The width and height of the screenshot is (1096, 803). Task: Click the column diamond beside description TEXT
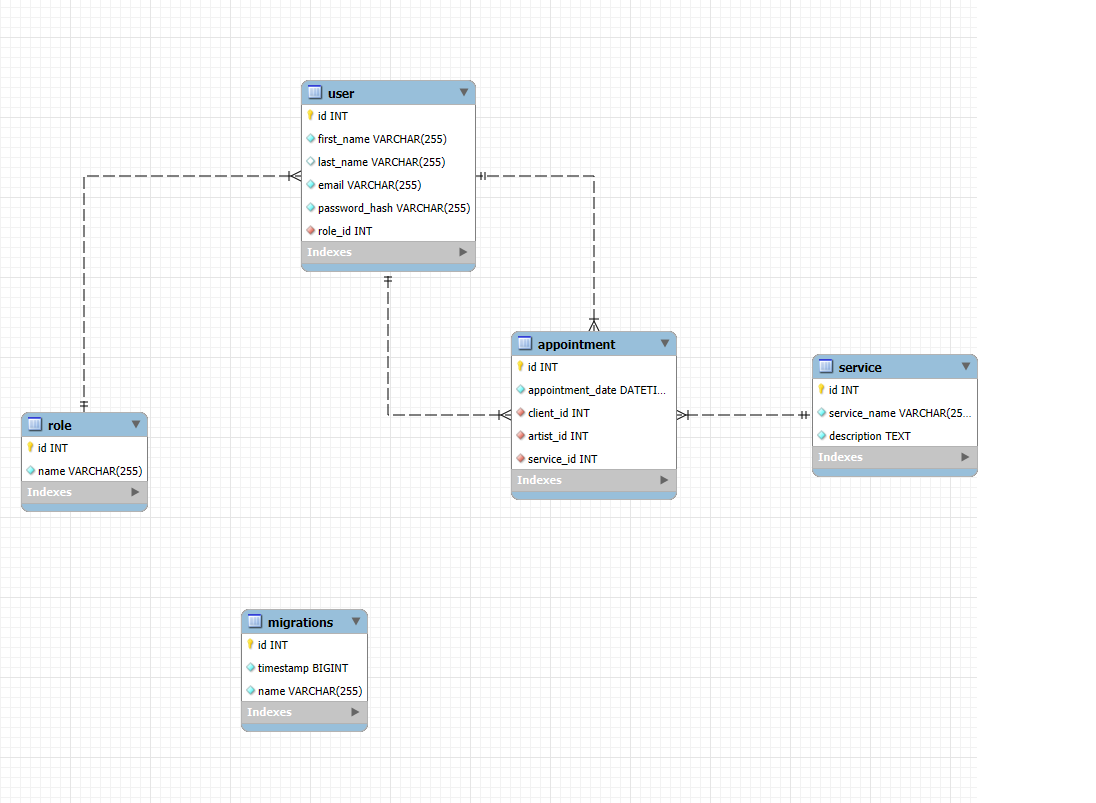point(822,436)
